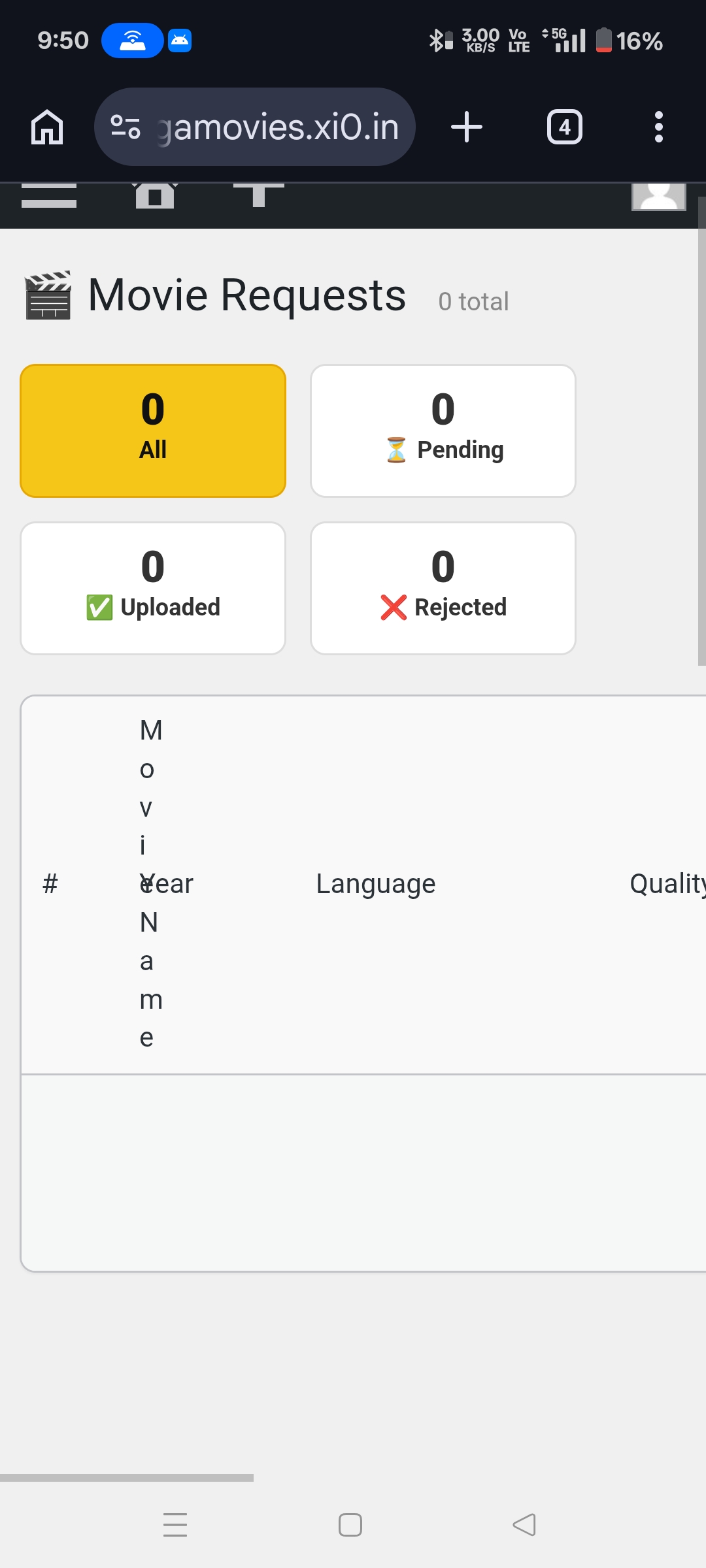The width and height of the screenshot is (706, 1568).
Task: Tap the URL address bar
Action: [x=278, y=127]
